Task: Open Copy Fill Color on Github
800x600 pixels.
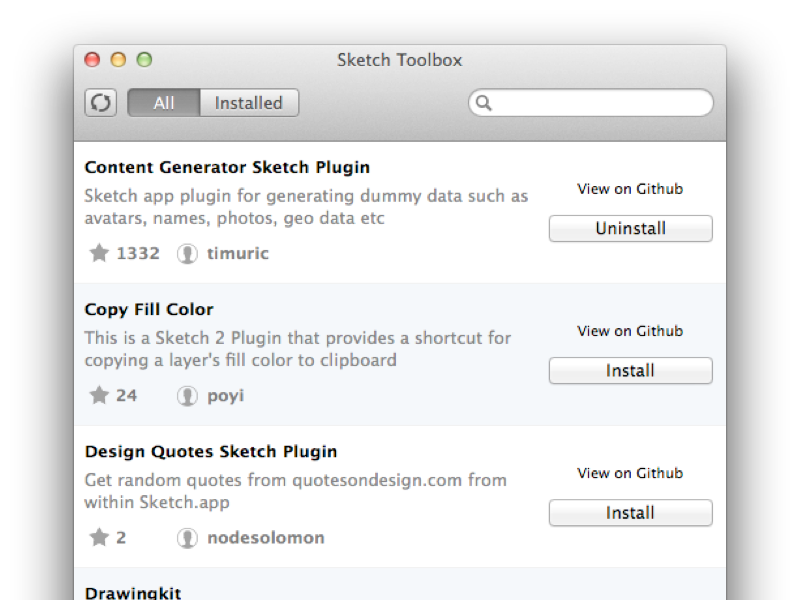Action: 630,331
